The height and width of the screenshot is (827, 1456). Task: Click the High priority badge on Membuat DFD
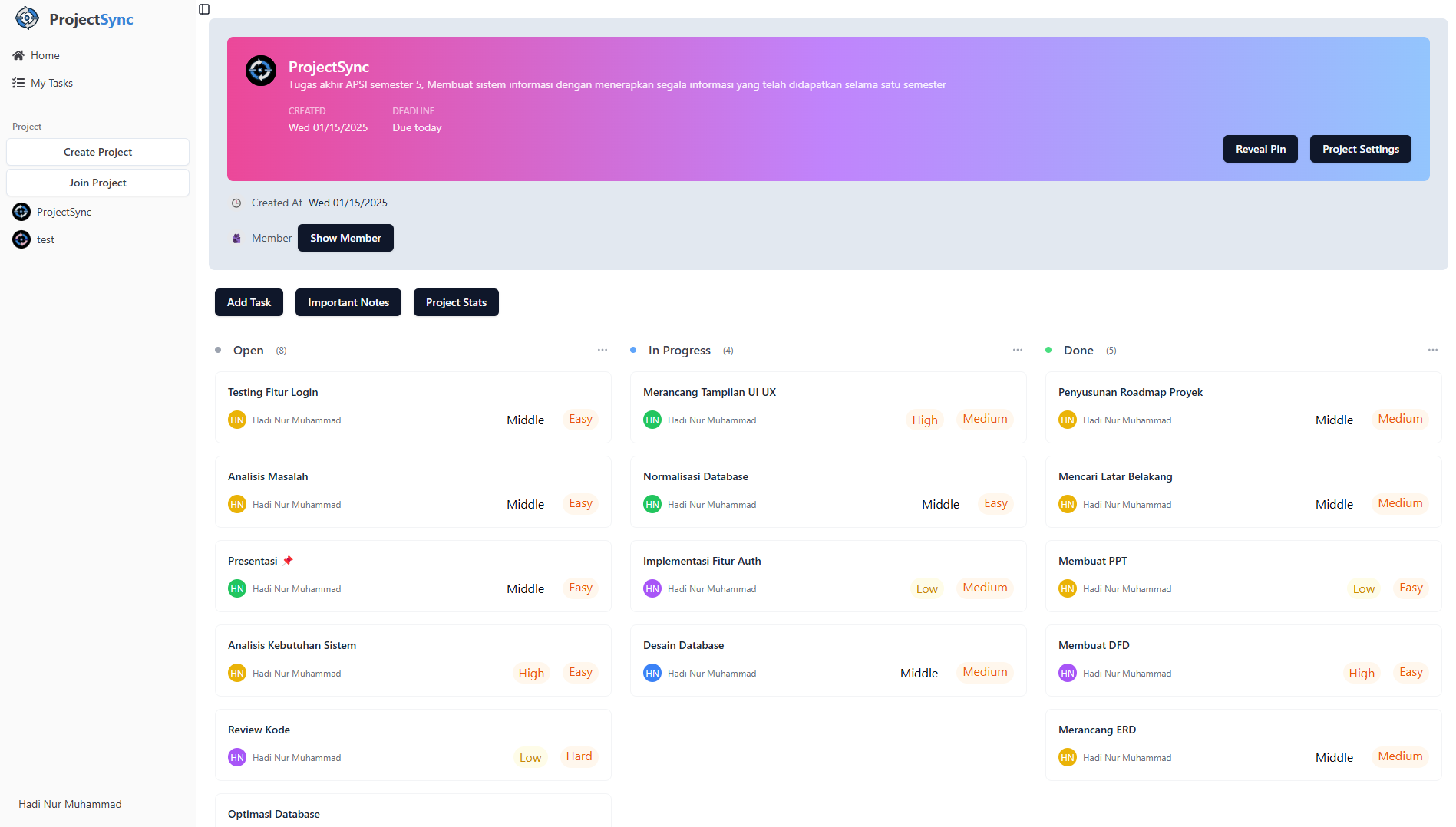click(1362, 673)
